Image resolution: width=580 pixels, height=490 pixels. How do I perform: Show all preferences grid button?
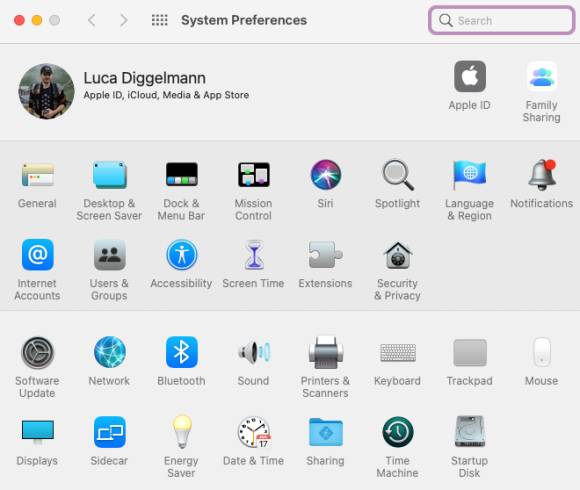pos(159,20)
